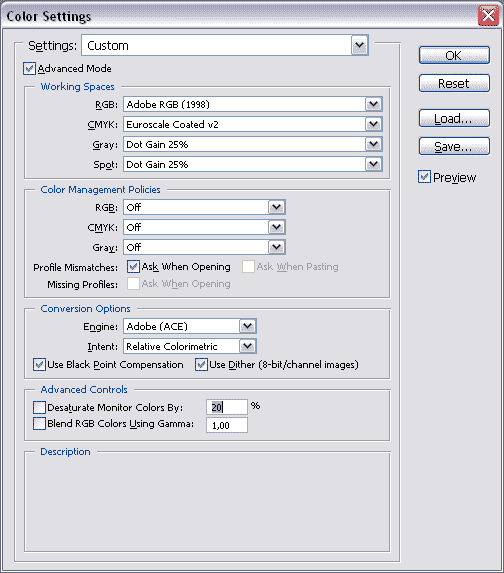Open Color Management Policies RGB dropdown
504x573 pixels.
pos(204,208)
